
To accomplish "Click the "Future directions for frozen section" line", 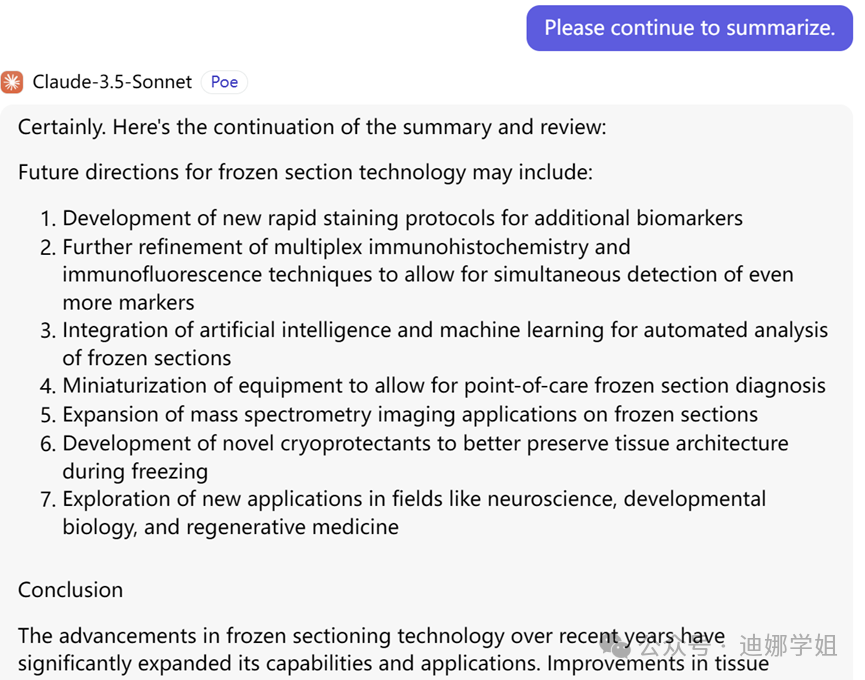I will (305, 172).
